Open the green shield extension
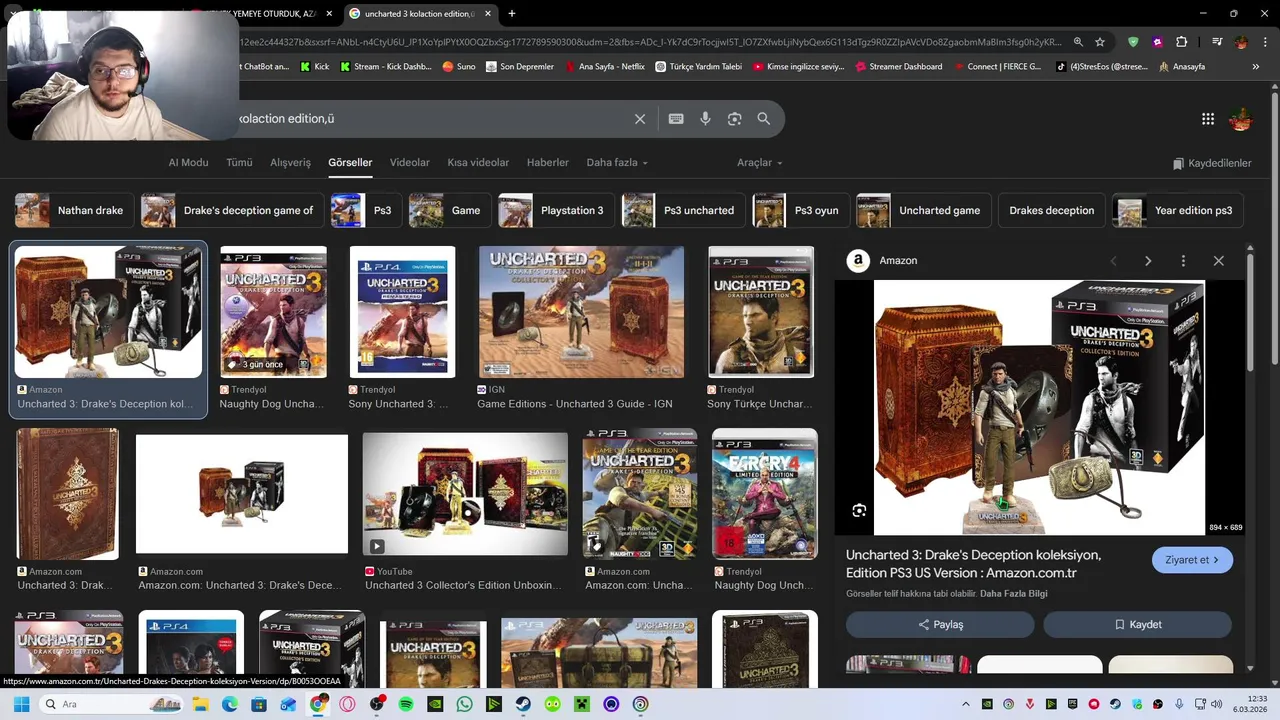Image resolution: width=1280 pixels, height=720 pixels. 1133,42
